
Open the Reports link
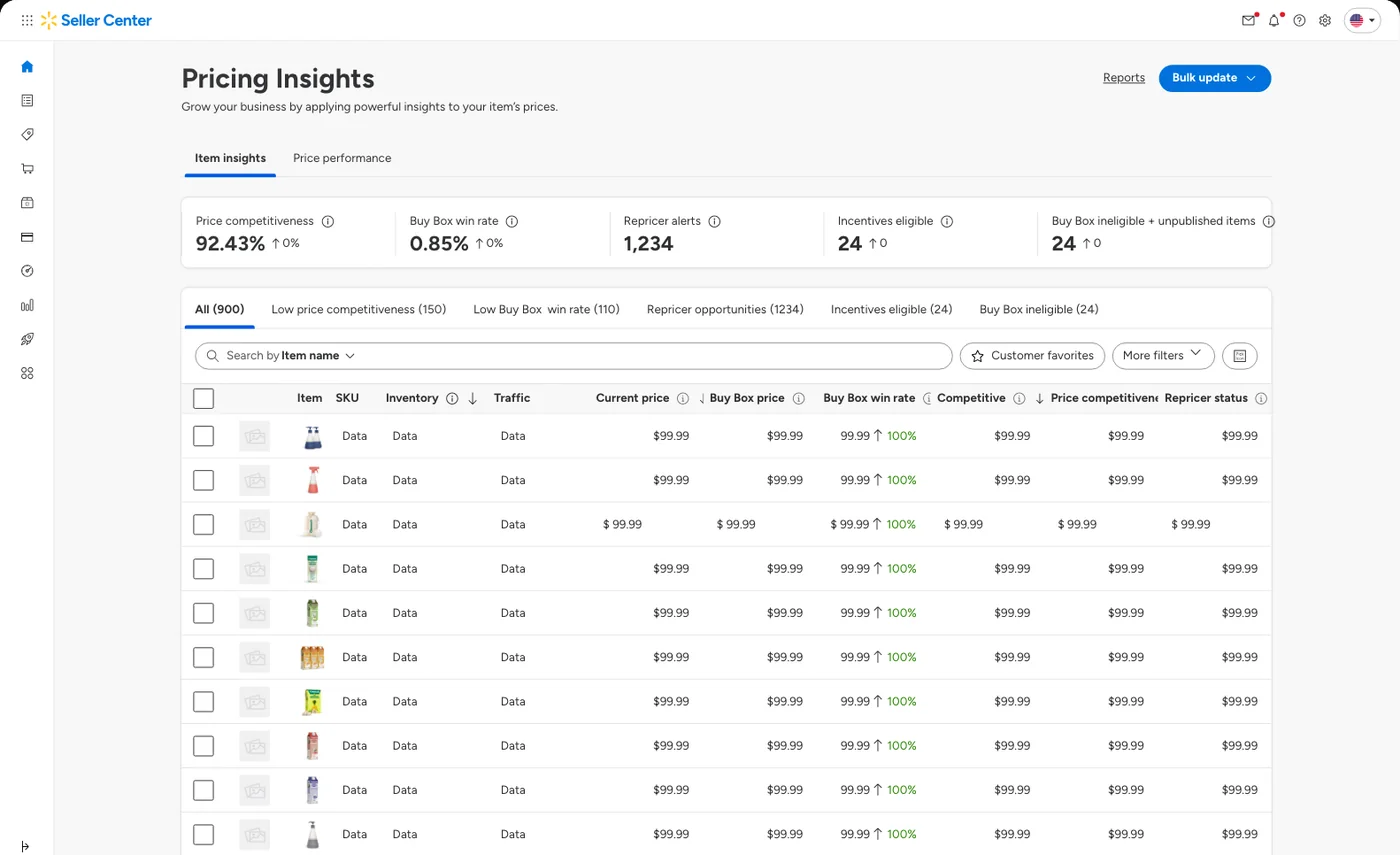pyautogui.click(x=1124, y=78)
